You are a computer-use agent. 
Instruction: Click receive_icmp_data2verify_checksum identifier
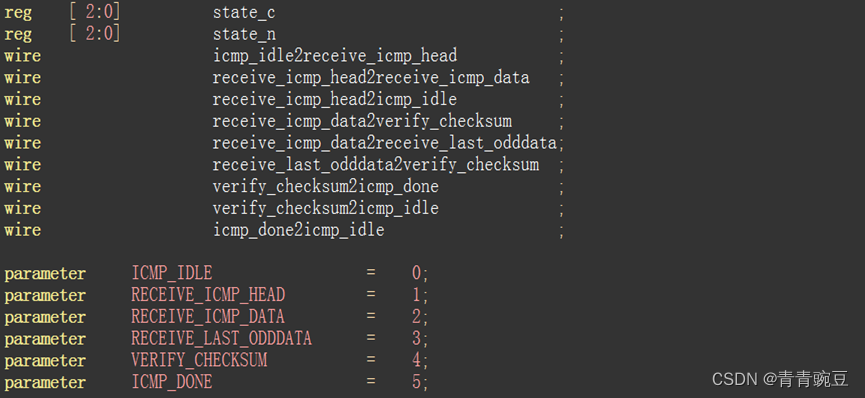pos(362,121)
